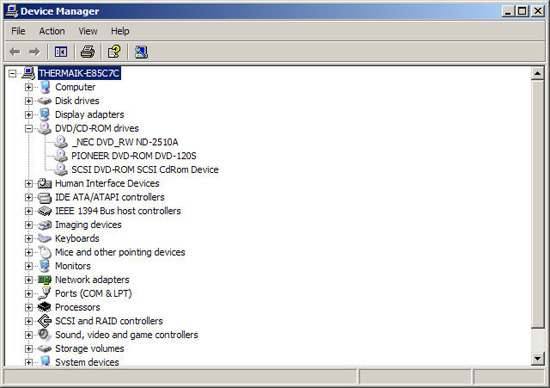Image resolution: width=550 pixels, height=388 pixels.
Task: Click the scrollbar up arrow
Action: click(x=537, y=73)
